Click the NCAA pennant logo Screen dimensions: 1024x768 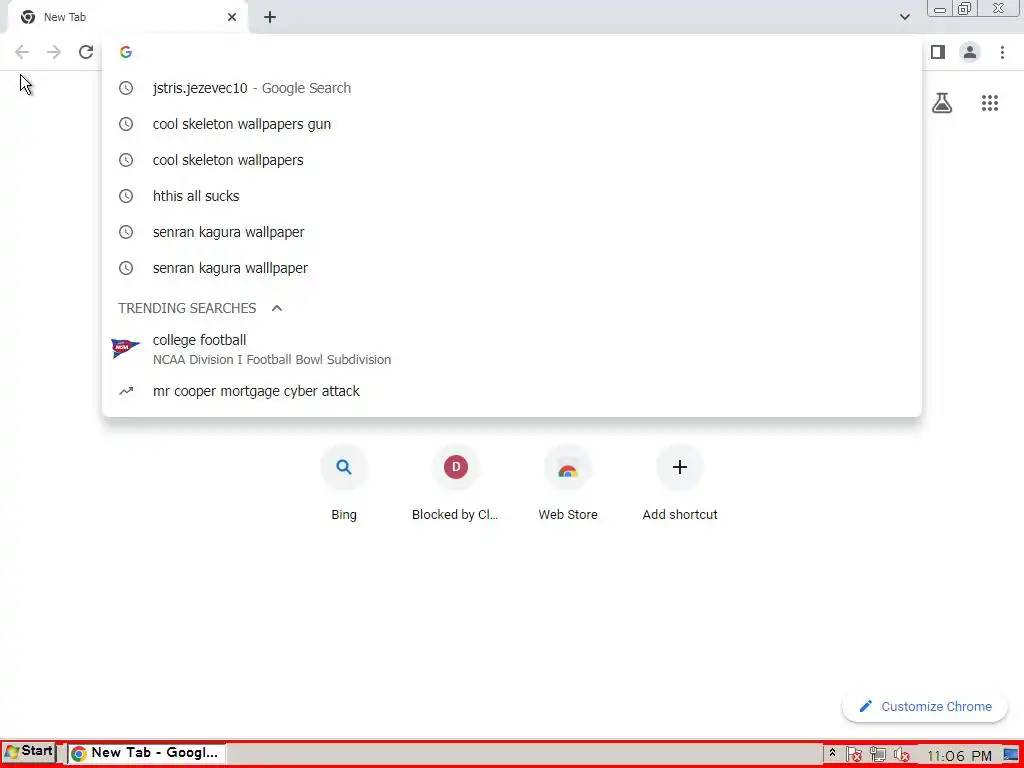tap(125, 349)
